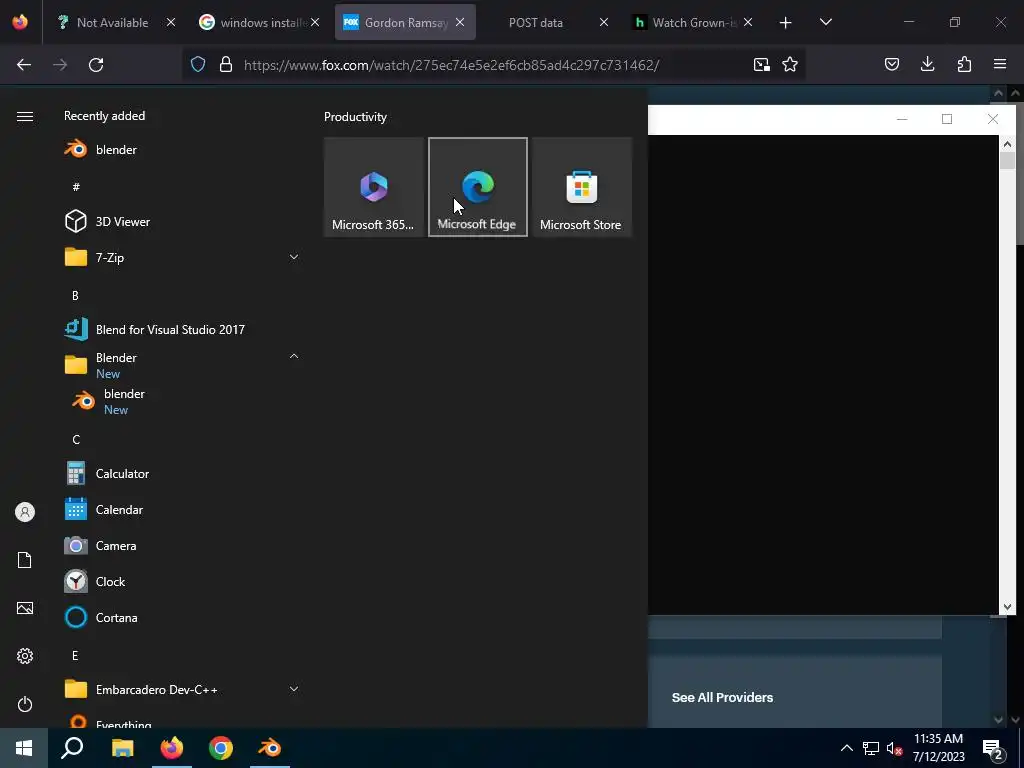The image size is (1024, 768).
Task: Open Pictures from Start sidebar
Action: click(x=25, y=609)
